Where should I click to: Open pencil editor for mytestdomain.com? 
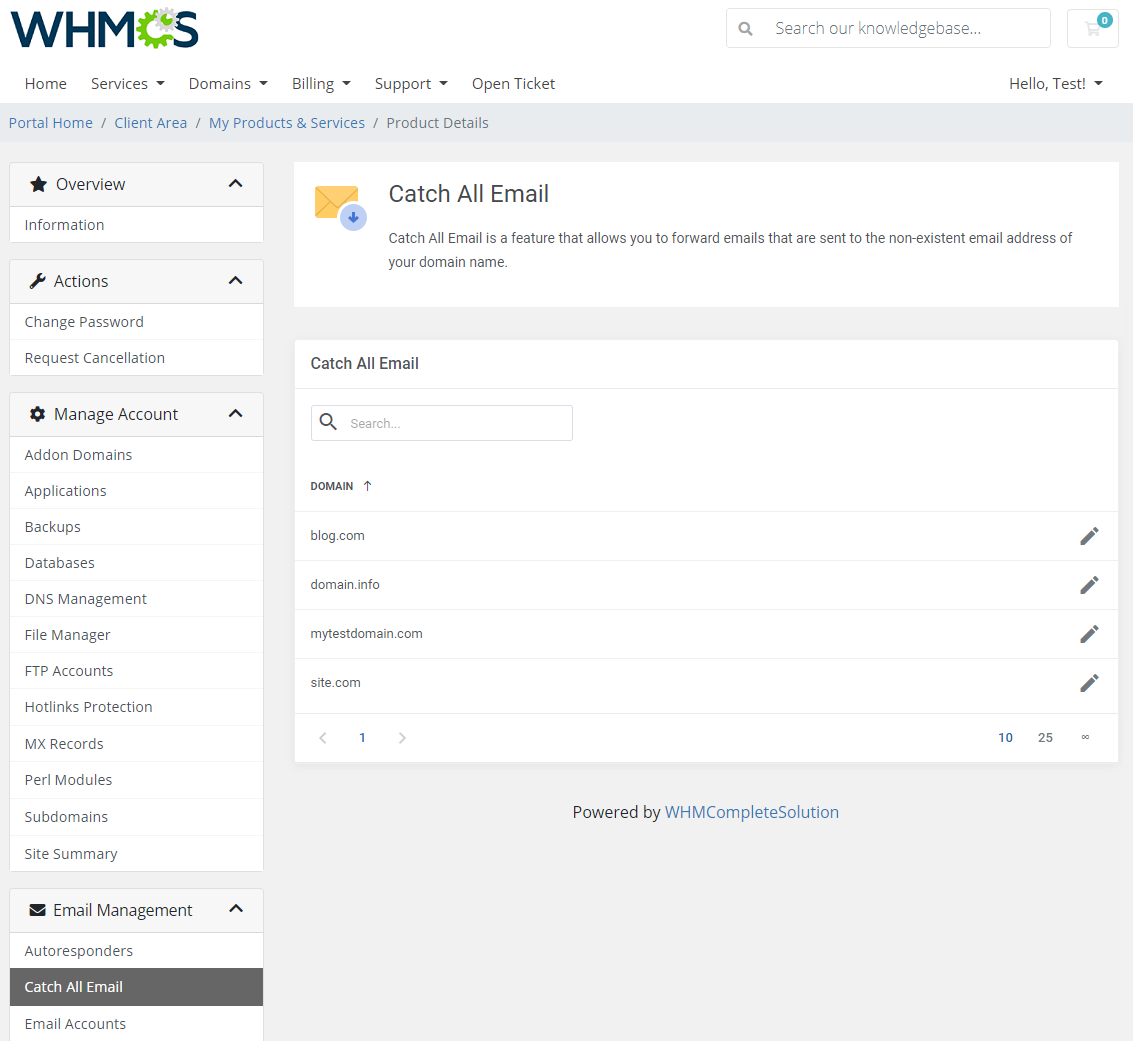tap(1089, 633)
